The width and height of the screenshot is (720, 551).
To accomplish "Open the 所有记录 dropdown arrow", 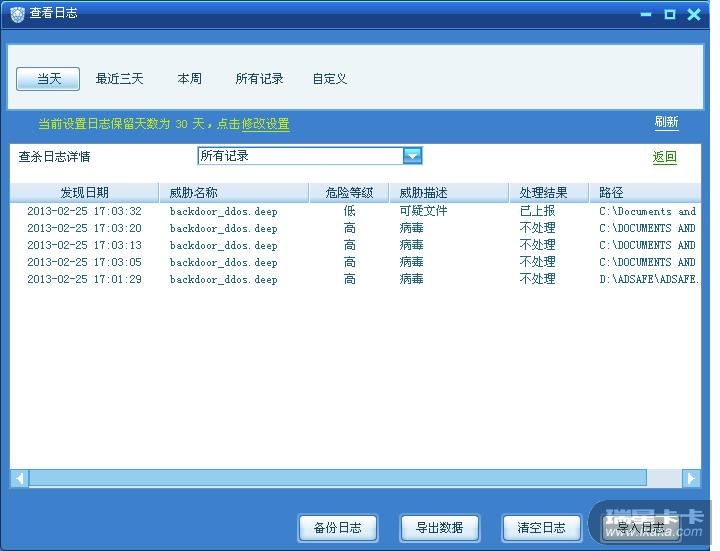I will point(412,156).
